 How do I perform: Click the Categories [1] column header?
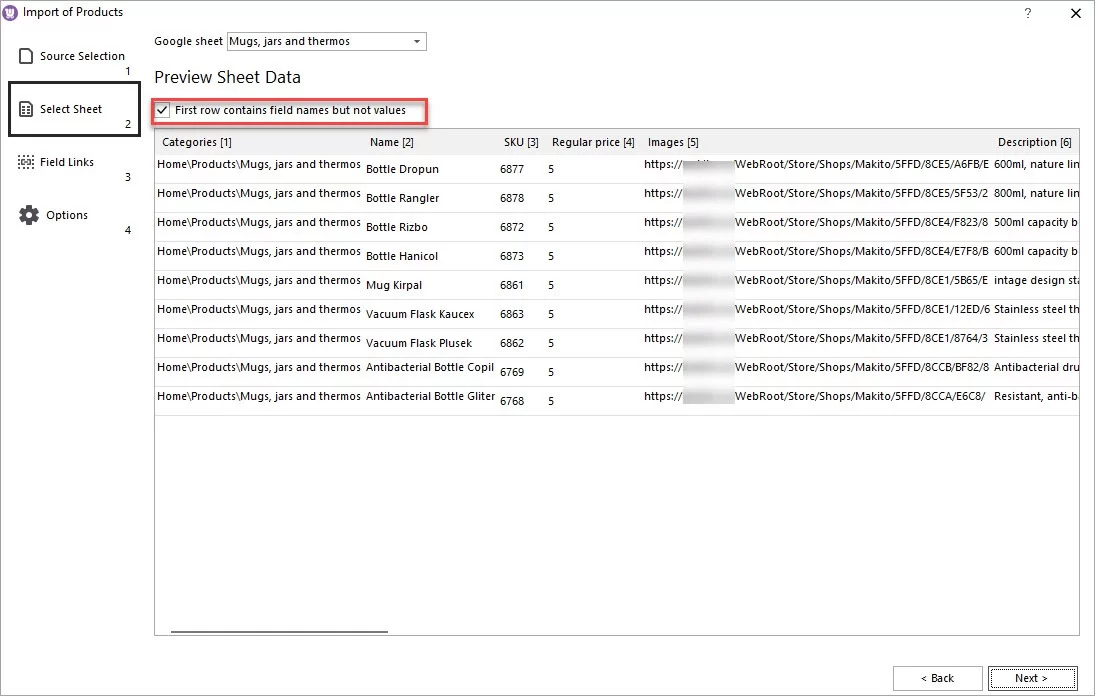[x=197, y=142]
